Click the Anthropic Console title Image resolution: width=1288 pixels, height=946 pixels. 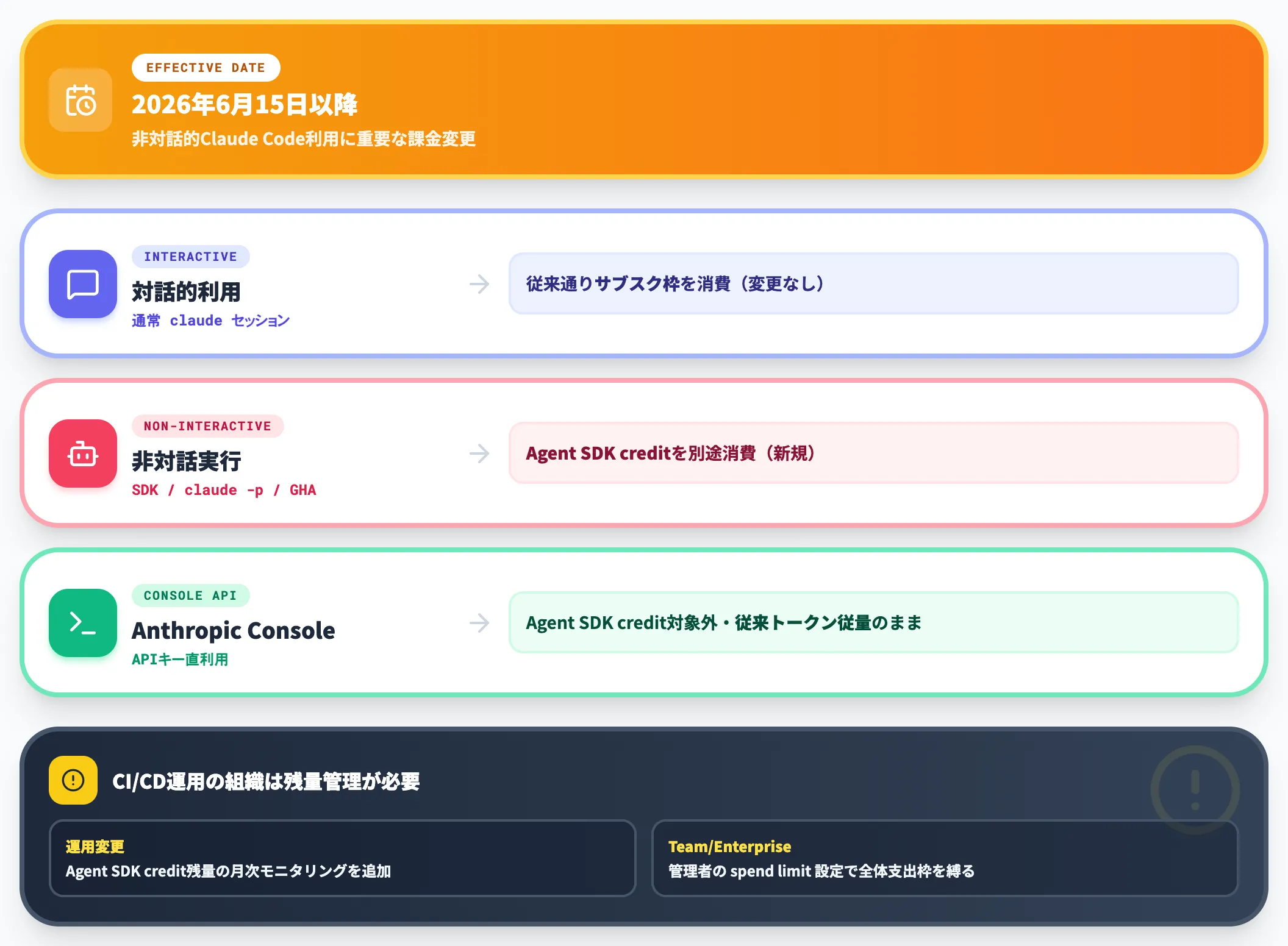coord(234,630)
